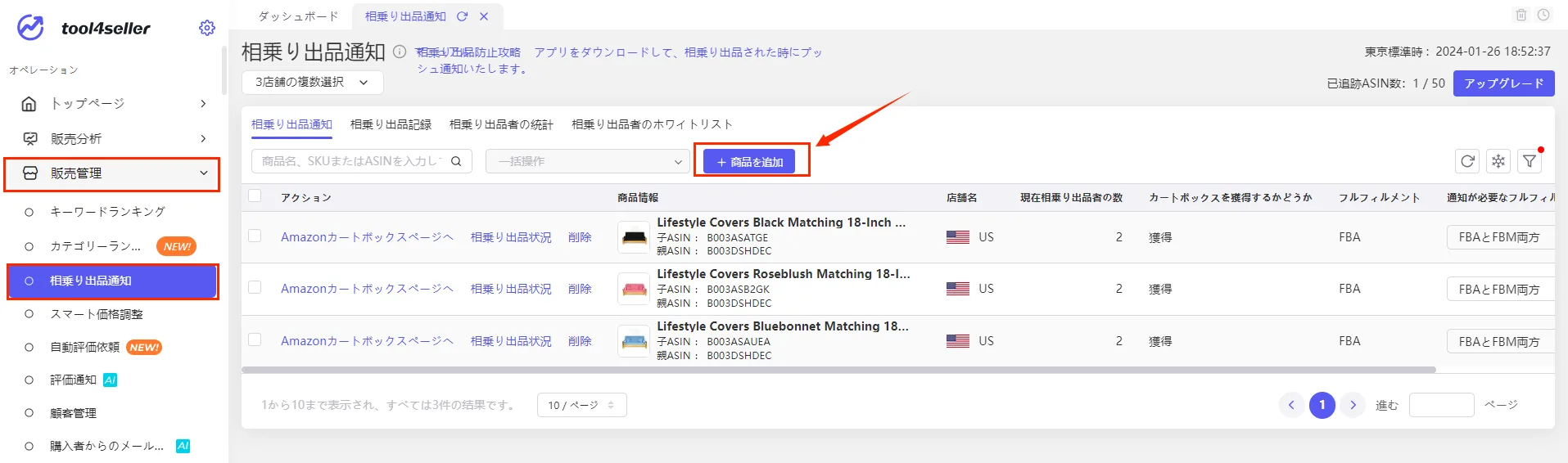
Task: Click the store icon for 販売管理
Action: point(29,173)
